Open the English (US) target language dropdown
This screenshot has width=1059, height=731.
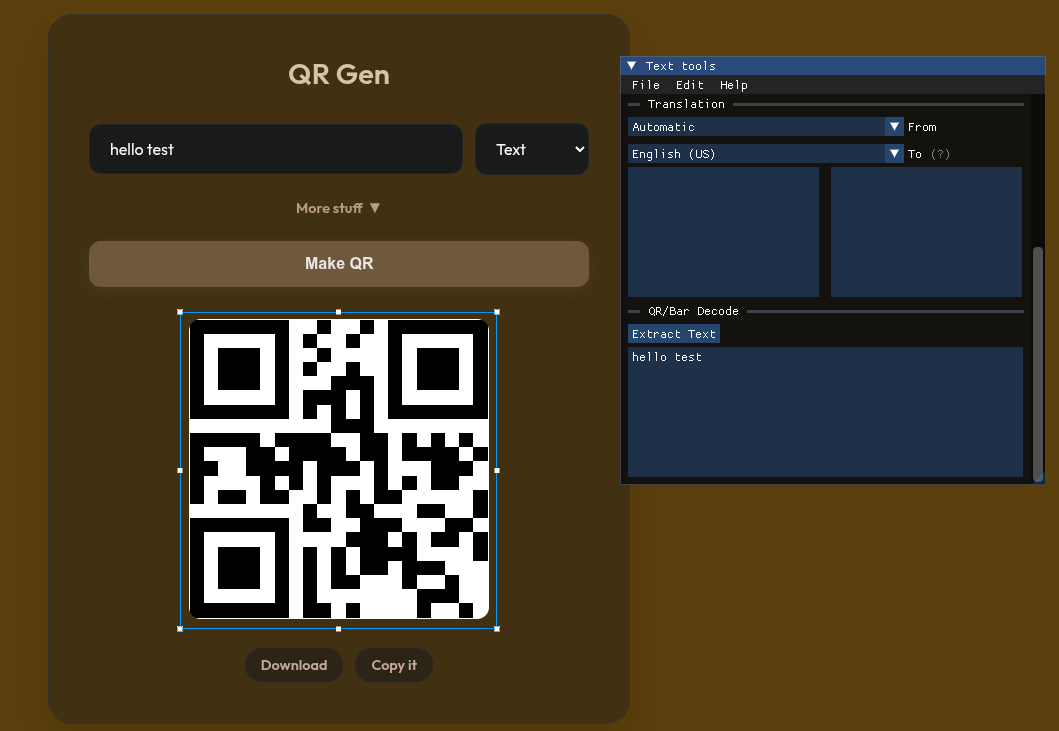point(765,154)
